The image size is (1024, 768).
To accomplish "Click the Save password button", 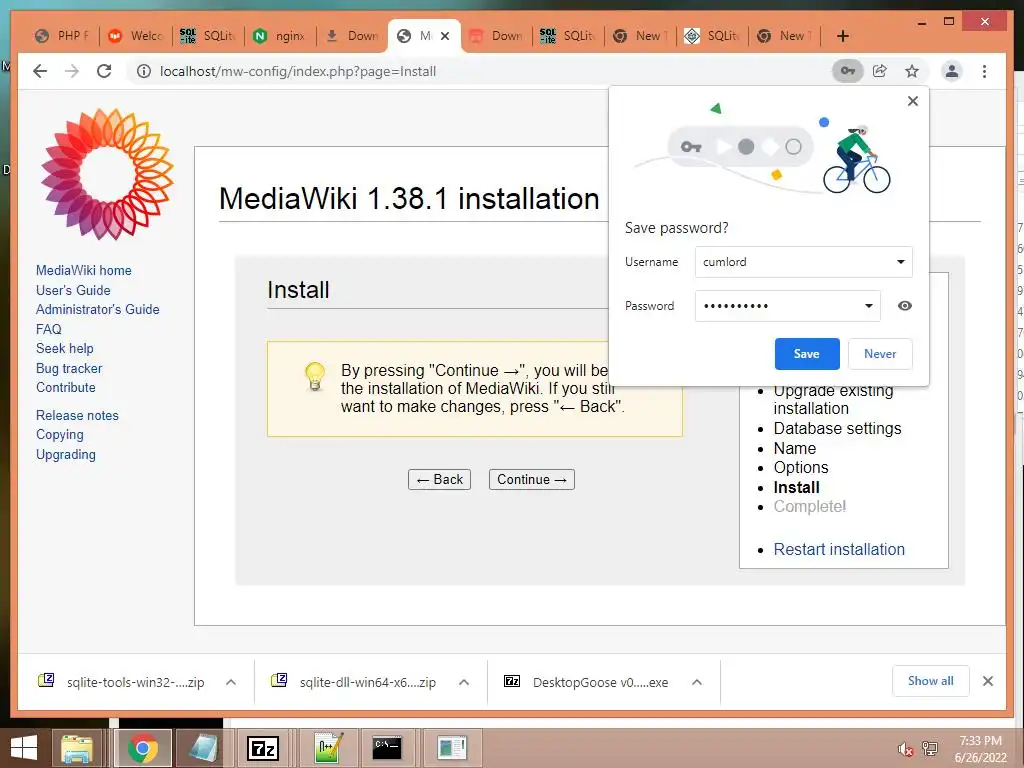I will (807, 354).
